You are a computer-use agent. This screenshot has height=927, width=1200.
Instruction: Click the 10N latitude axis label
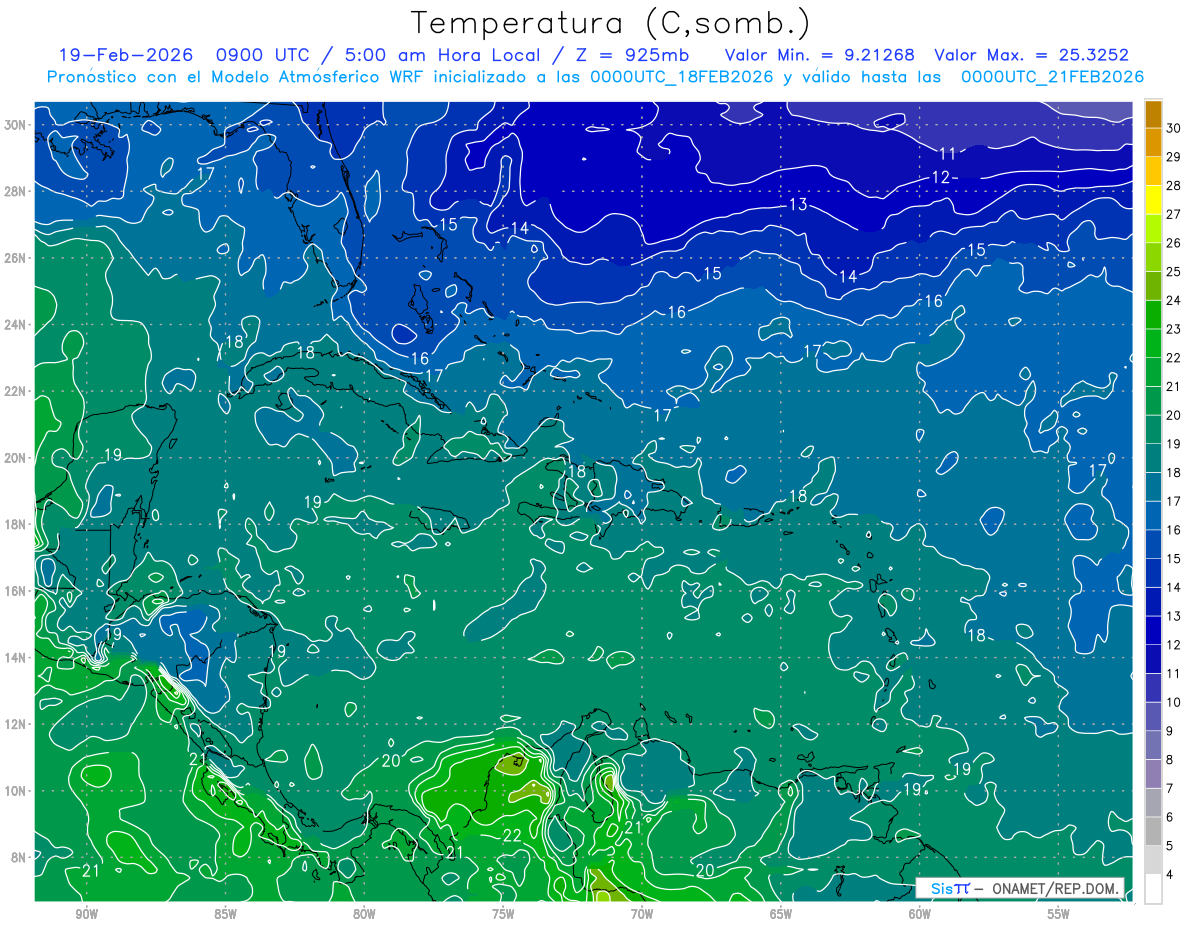(x=16, y=790)
